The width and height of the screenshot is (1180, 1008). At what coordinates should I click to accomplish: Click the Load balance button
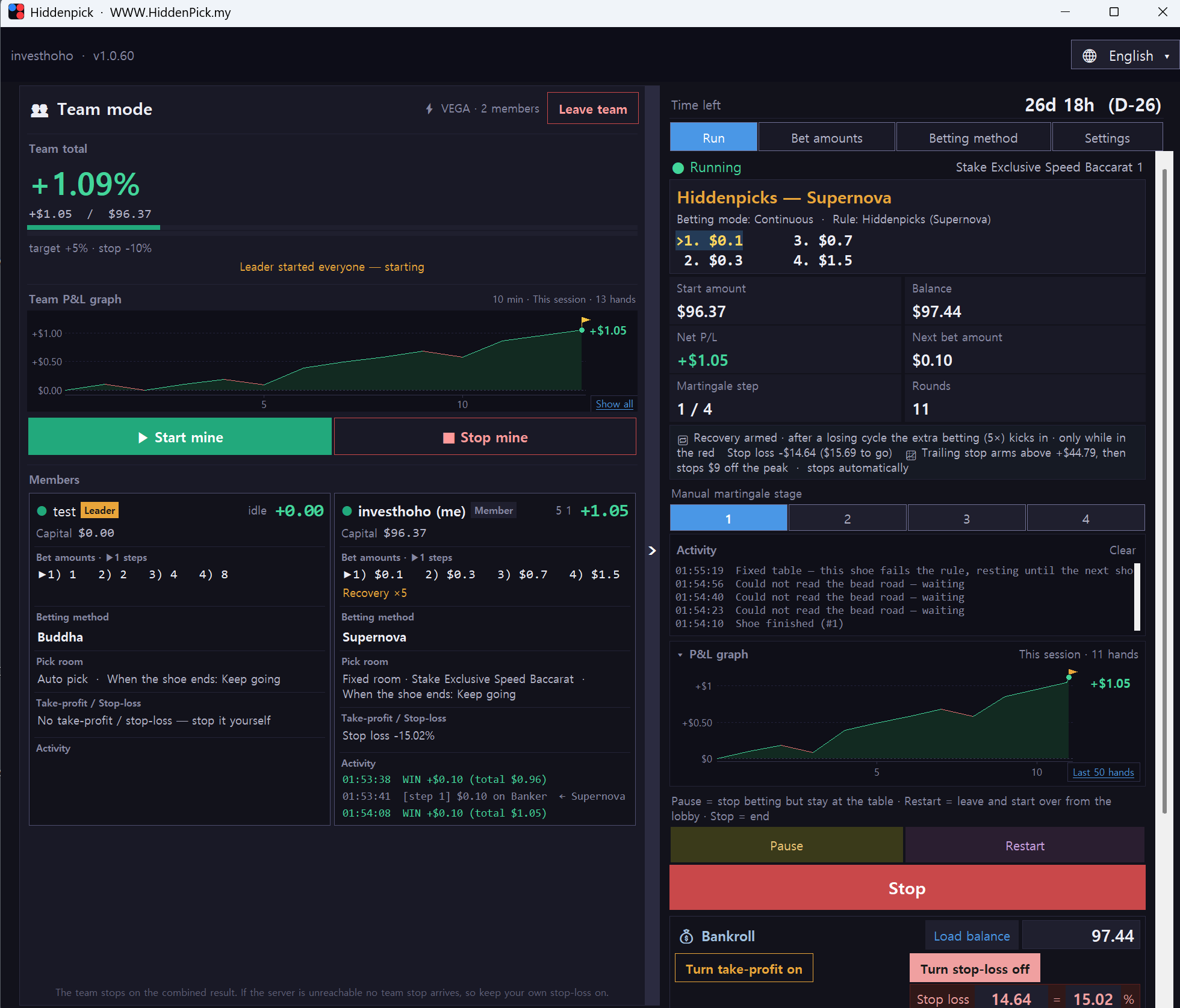[972, 936]
